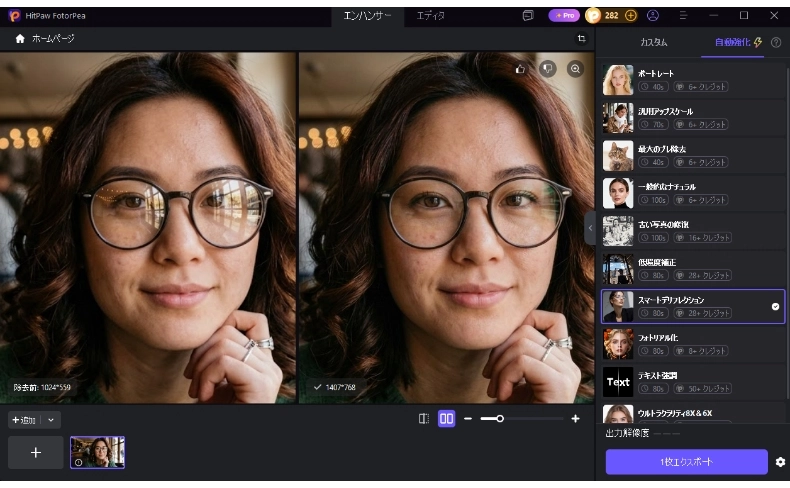Switch to the エディタ tab
The image size is (790, 488).
[x=430, y=16]
